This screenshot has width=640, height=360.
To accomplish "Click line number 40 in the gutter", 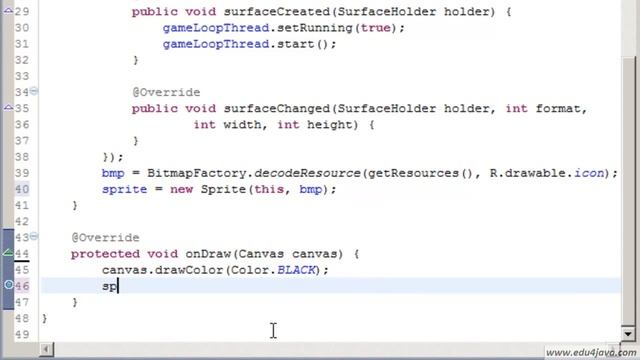I will (x=22, y=189).
